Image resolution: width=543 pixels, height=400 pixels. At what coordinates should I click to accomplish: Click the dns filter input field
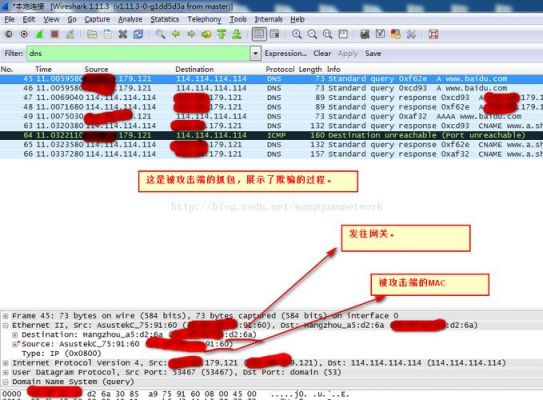[138, 54]
